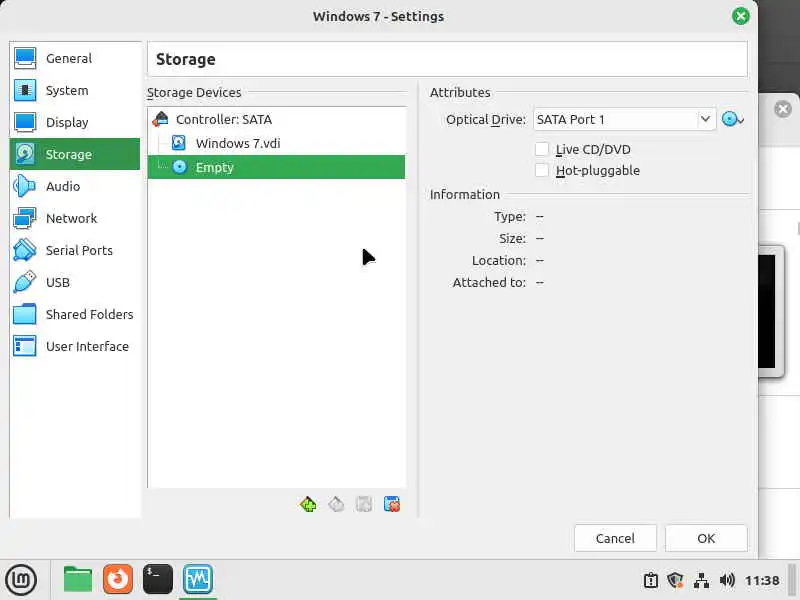Screen dimensions: 800x600
Task: Select the Controller: SATA tree item
Action: coord(276,119)
